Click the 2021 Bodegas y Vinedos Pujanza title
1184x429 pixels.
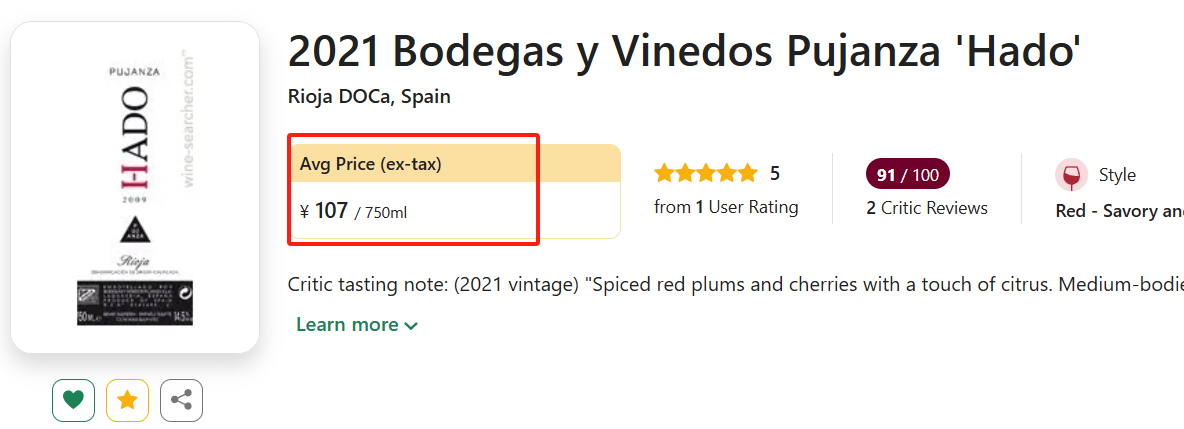pyautogui.click(x=684, y=52)
